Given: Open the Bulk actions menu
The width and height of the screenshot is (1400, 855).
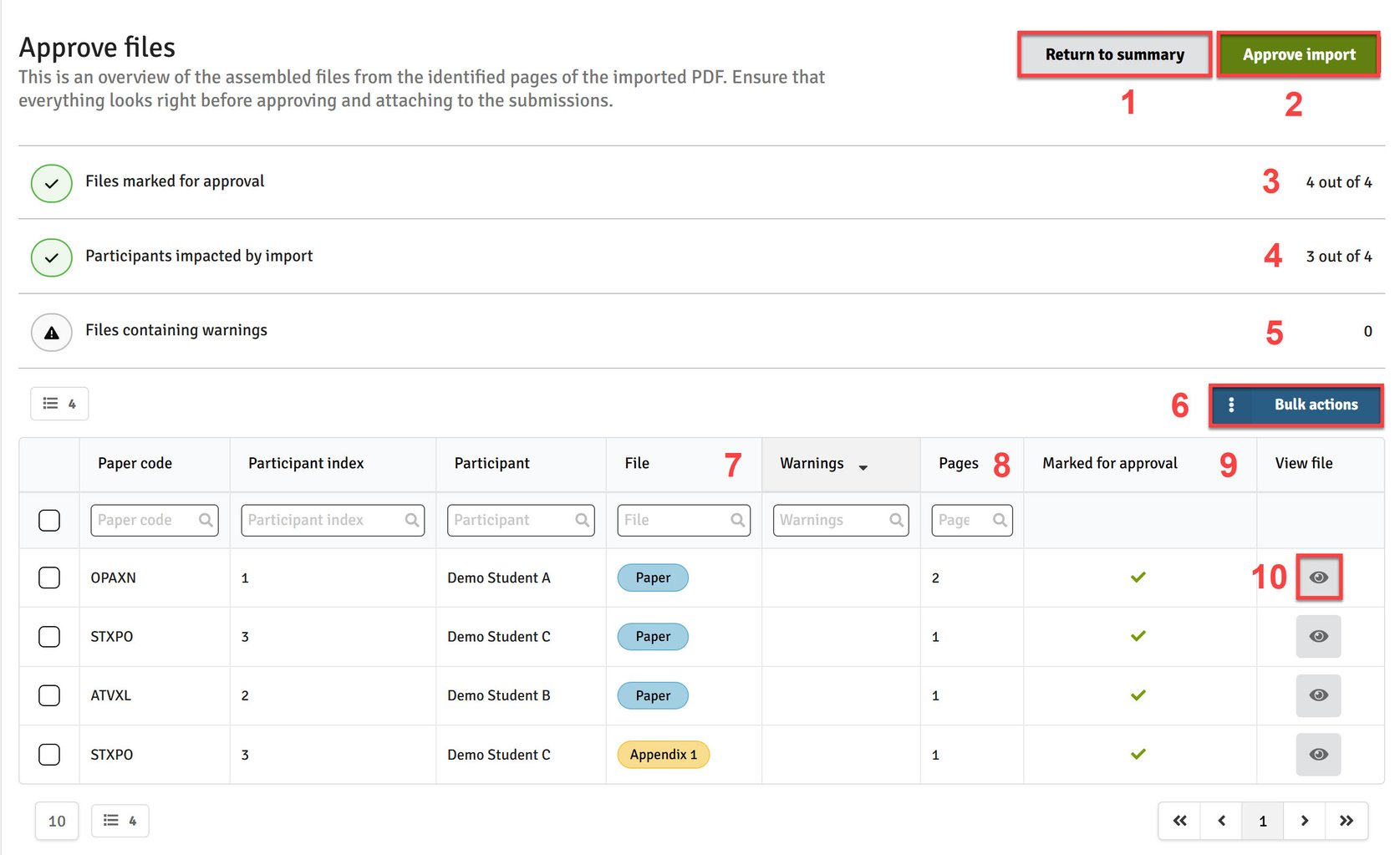Looking at the screenshot, I should tap(1296, 405).
